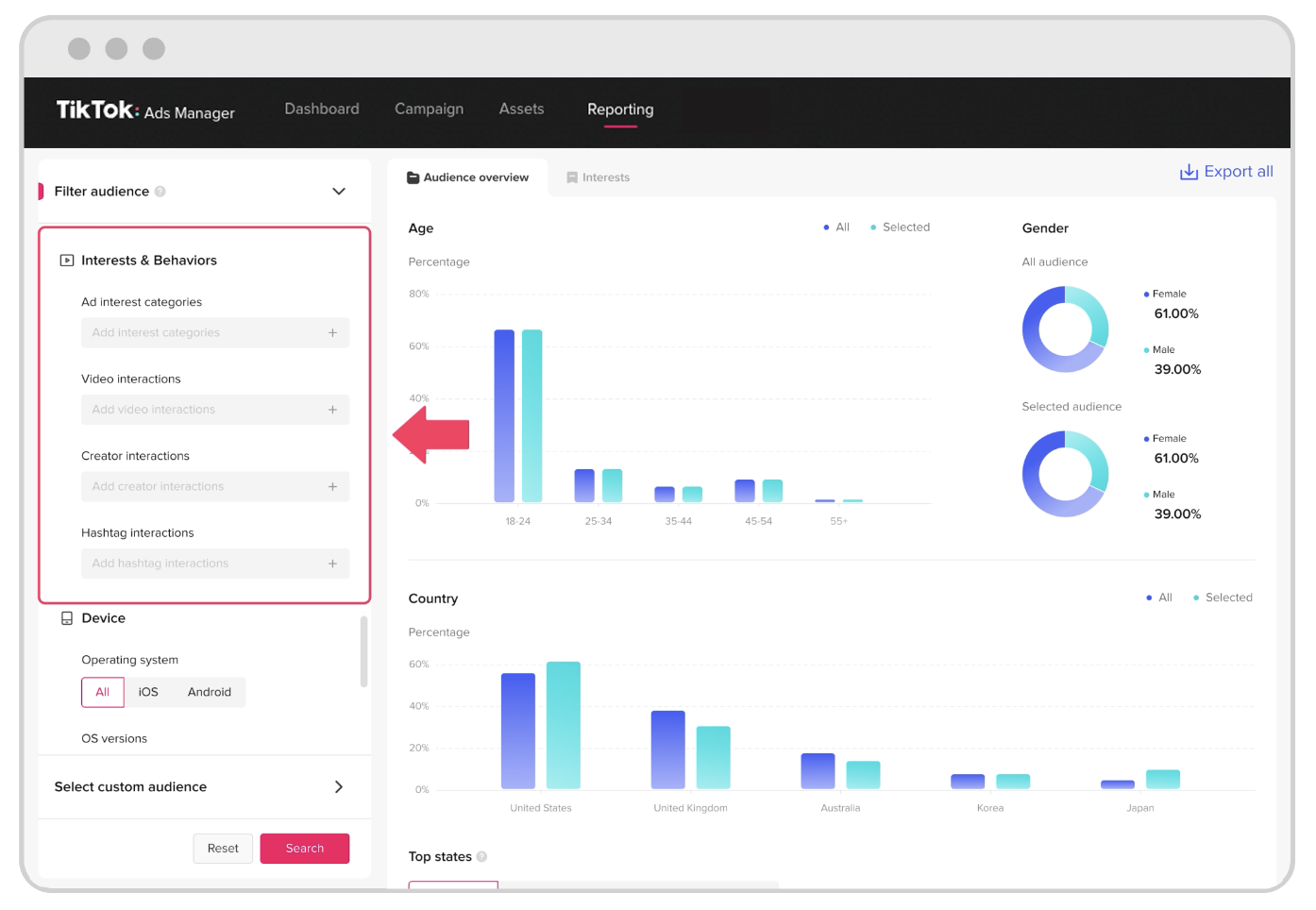The width and height of the screenshot is (1316, 910).
Task: Click the Female legend under All audience
Action: tap(1165, 295)
